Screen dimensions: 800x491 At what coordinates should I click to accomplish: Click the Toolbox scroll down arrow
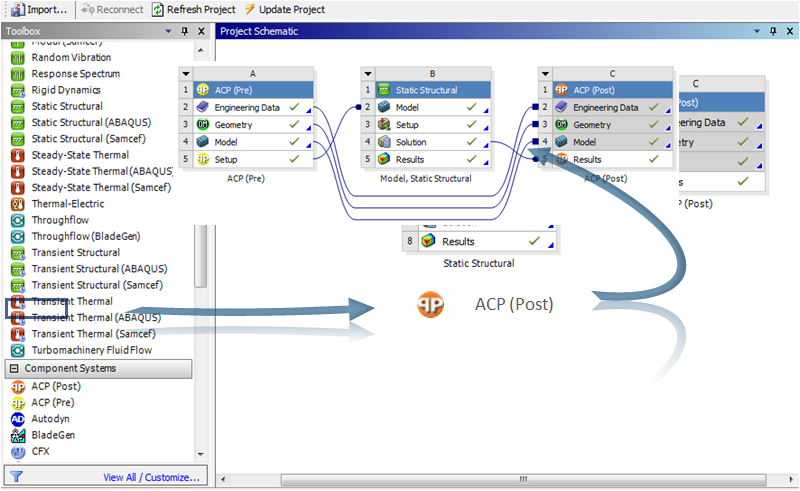tap(201, 454)
